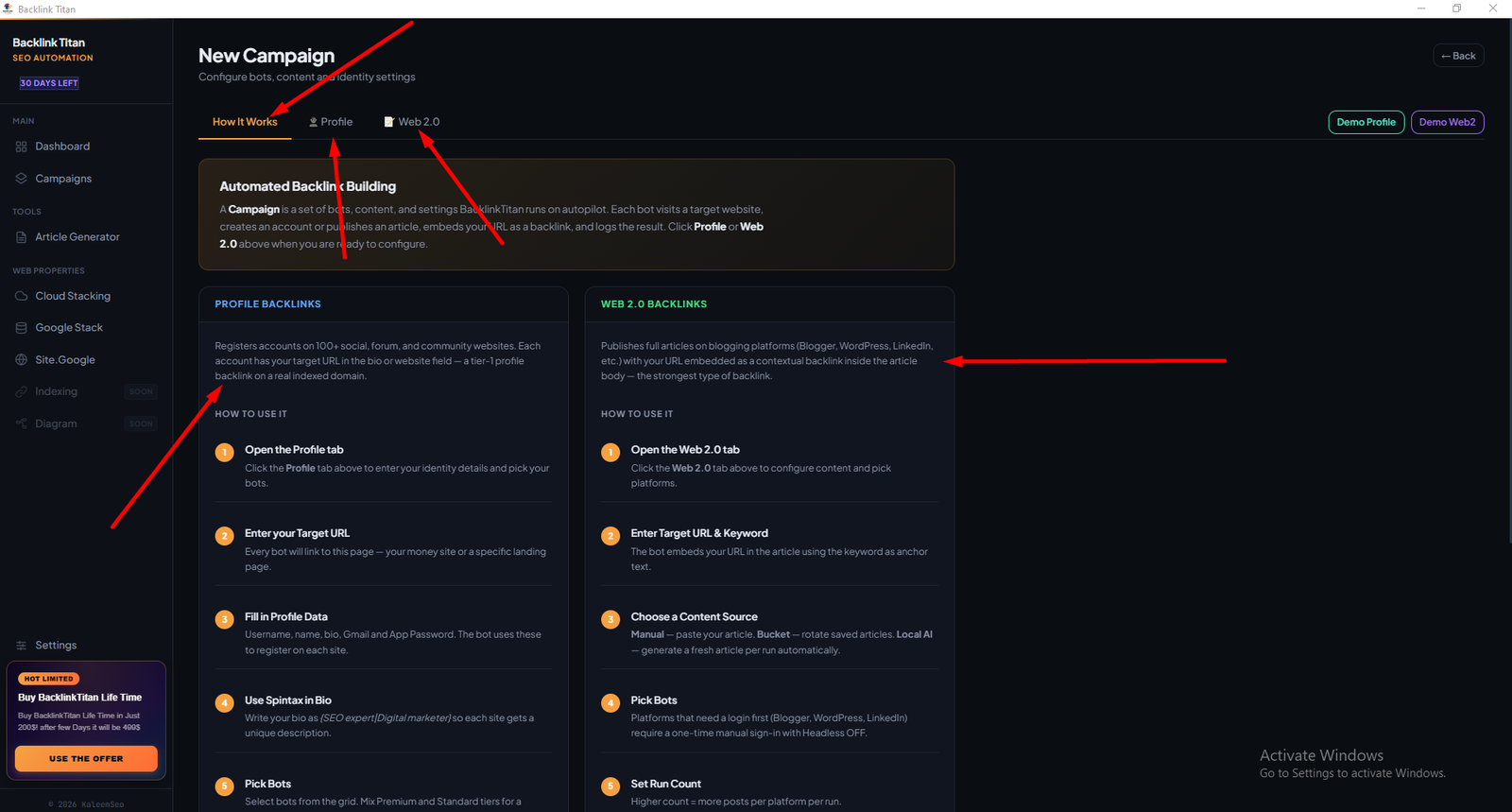Click the Indexing SOON label
This screenshot has width=1512, height=812.
click(141, 391)
